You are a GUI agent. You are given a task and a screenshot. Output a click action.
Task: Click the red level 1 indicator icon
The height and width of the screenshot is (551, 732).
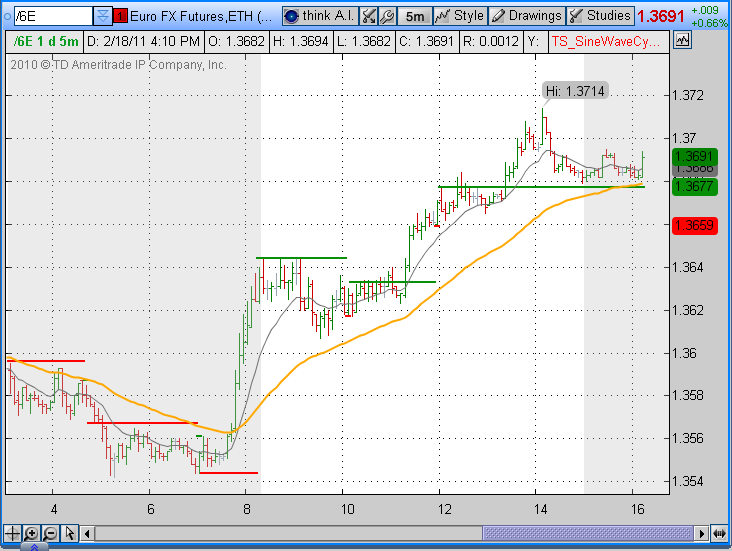tap(120, 16)
